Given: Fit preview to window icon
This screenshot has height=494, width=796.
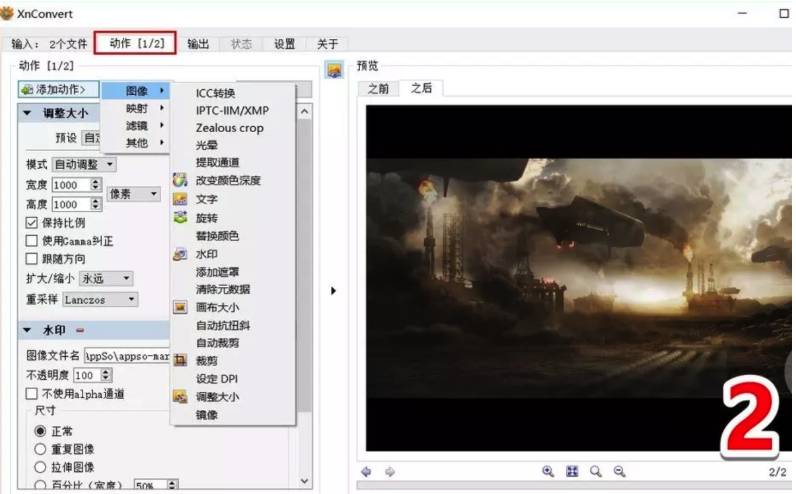Looking at the screenshot, I should 572,472.
